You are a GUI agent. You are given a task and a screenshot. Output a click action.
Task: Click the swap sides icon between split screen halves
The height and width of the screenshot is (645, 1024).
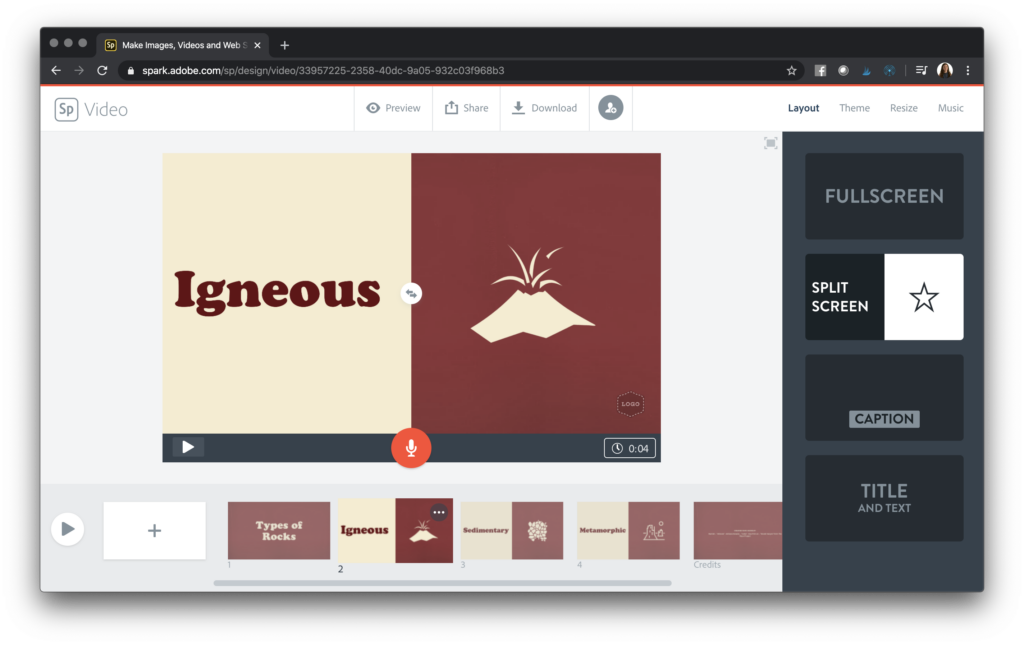pyautogui.click(x=411, y=293)
